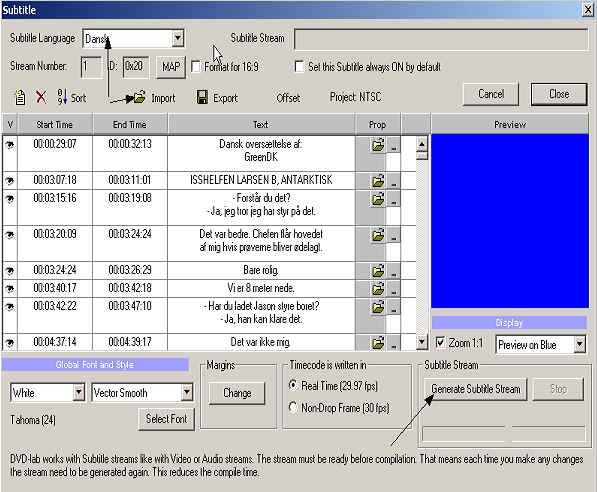This screenshot has width=597, height=492.
Task: Export subtitles with the floppy disk icon
Action: click(x=202, y=97)
